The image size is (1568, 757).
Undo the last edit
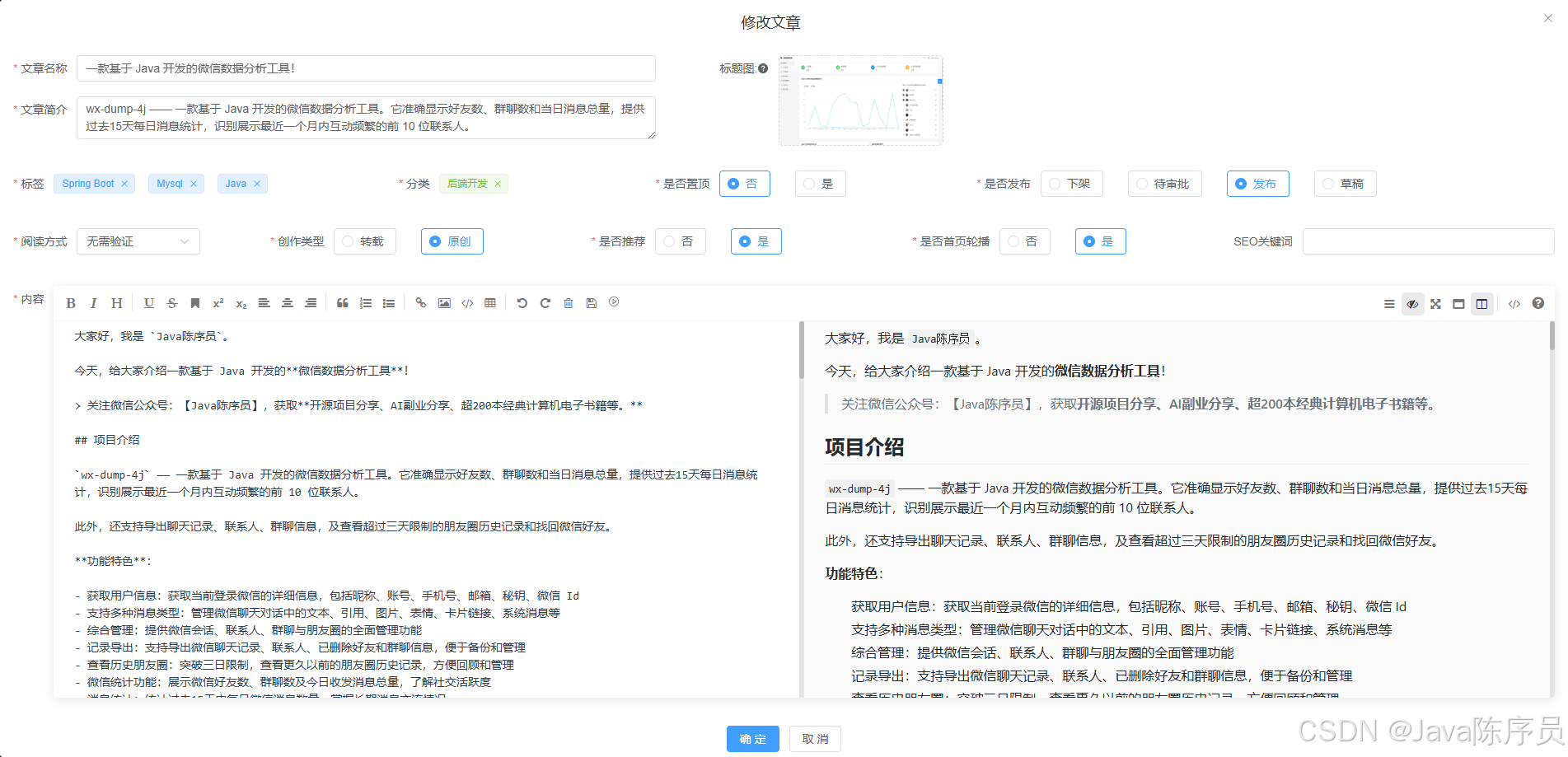(522, 303)
